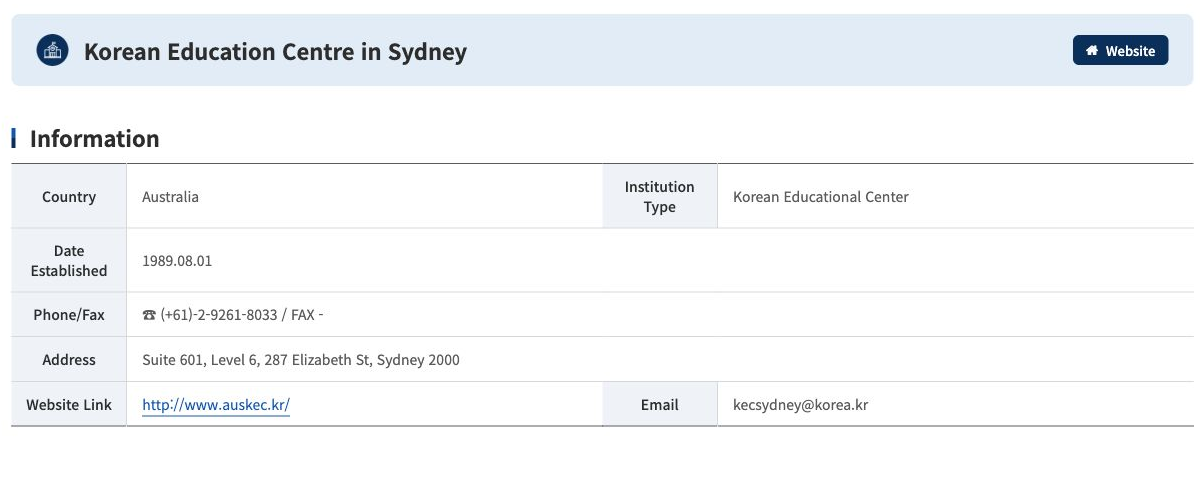Click the "Date Established" label cell
The width and height of the screenshot is (1200, 490).
pyautogui.click(x=69, y=261)
